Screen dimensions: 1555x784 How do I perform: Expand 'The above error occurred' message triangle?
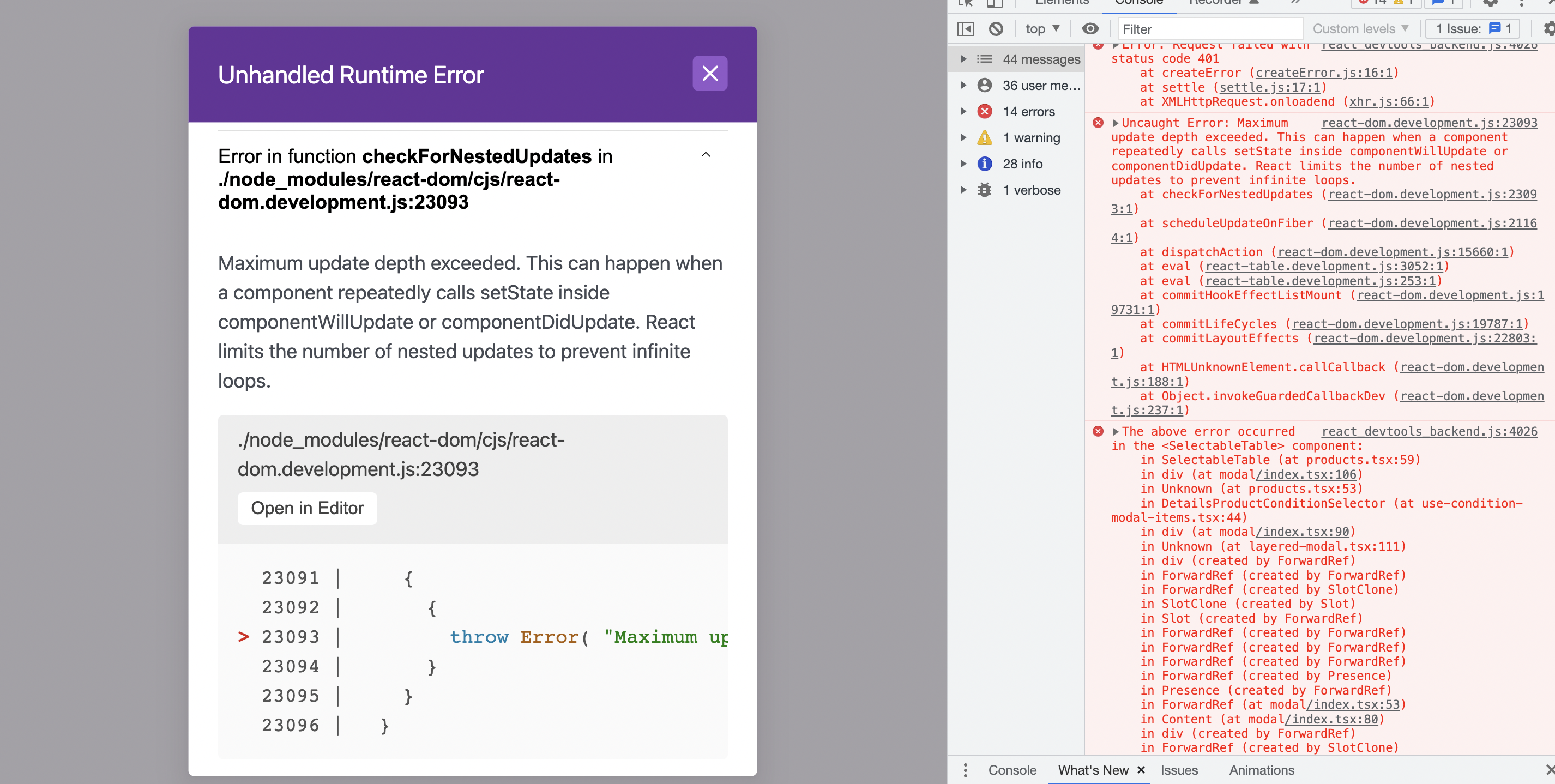pos(1116,432)
